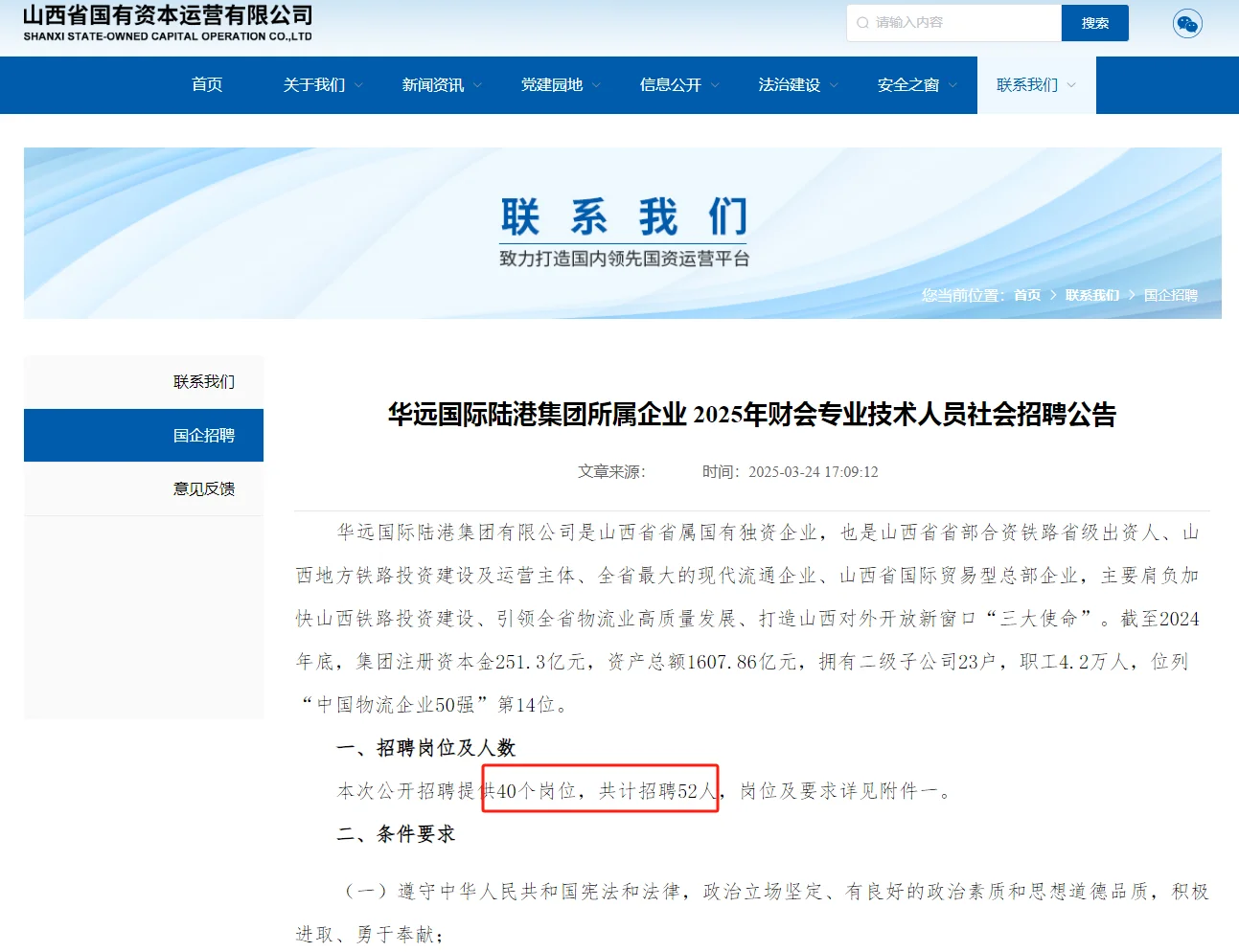Open the 新闻资讯 navigation menu

pyautogui.click(x=433, y=85)
